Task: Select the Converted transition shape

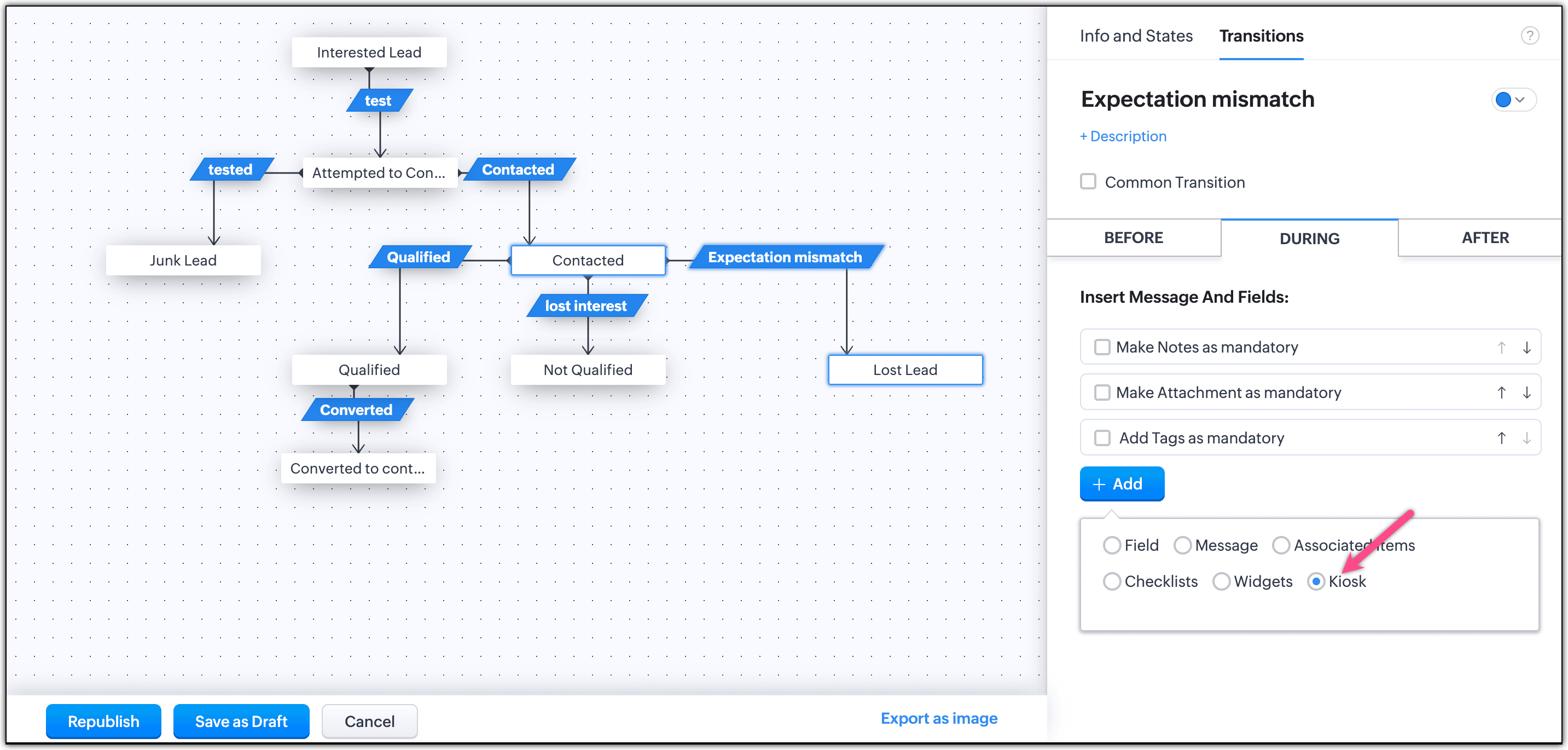Action: [x=356, y=410]
